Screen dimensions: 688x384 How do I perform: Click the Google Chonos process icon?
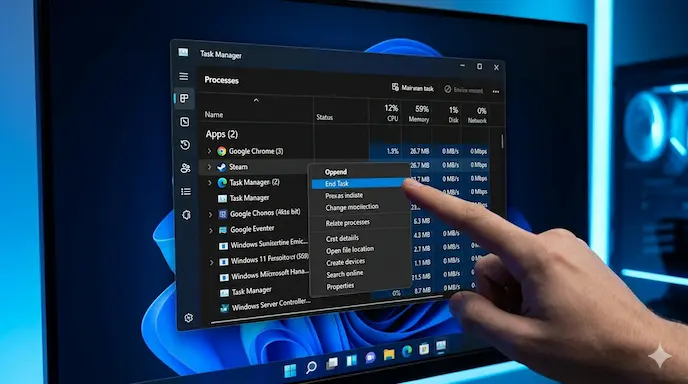pyautogui.click(x=222, y=214)
